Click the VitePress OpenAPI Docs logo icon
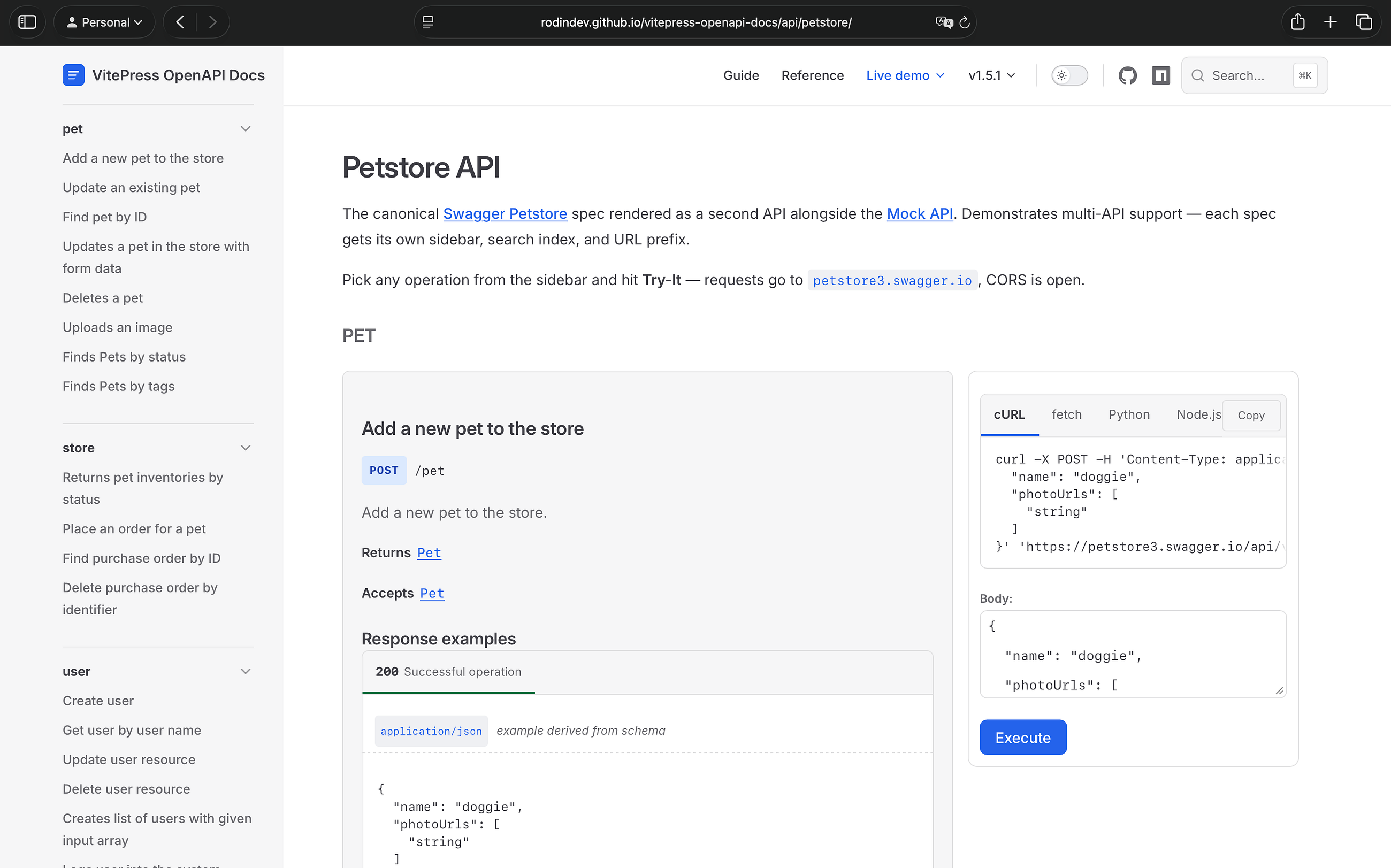This screenshot has height=868, width=1391. [x=73, y=75]
